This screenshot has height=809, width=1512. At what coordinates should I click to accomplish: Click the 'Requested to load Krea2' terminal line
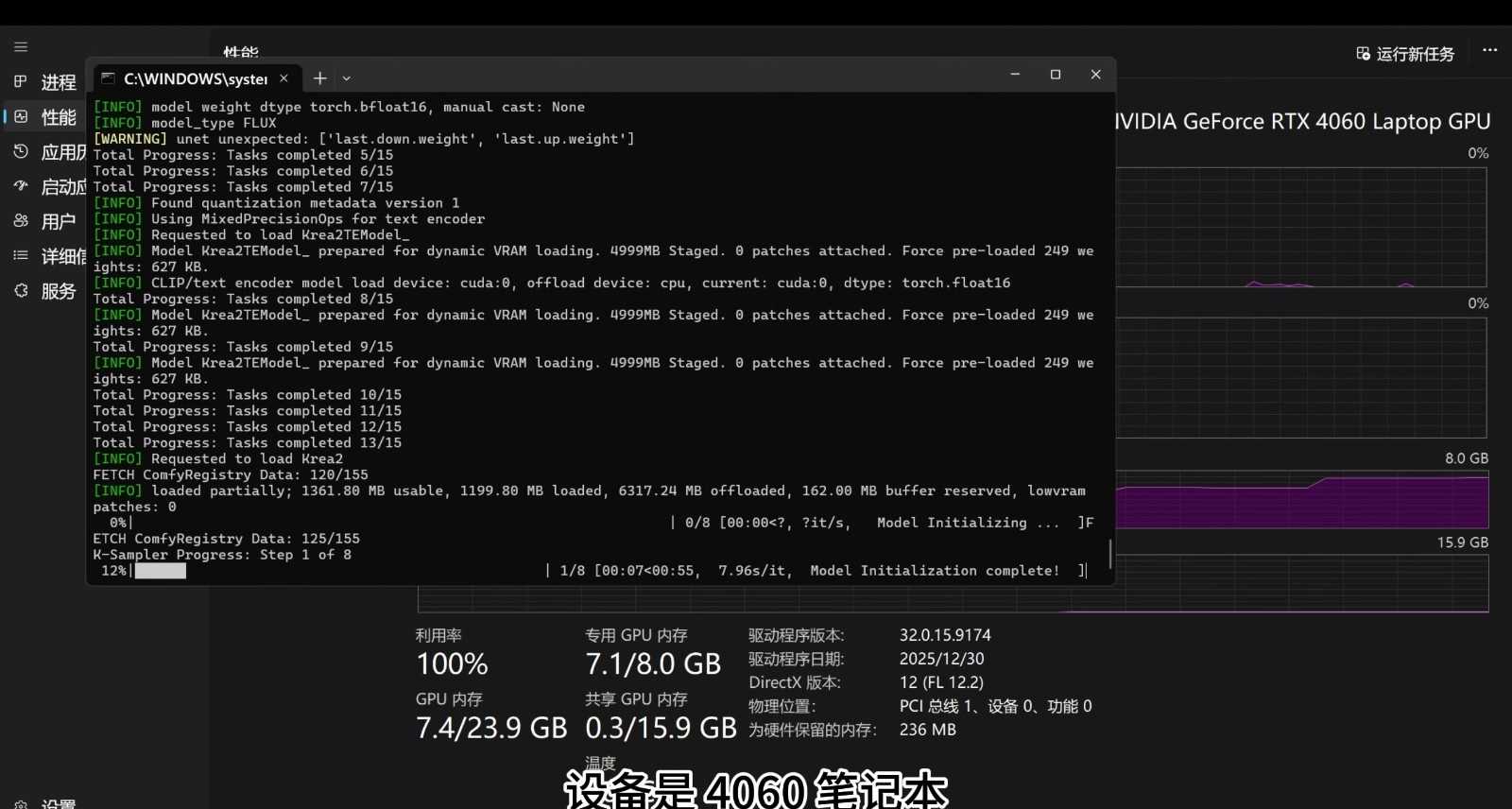[217, 458]
